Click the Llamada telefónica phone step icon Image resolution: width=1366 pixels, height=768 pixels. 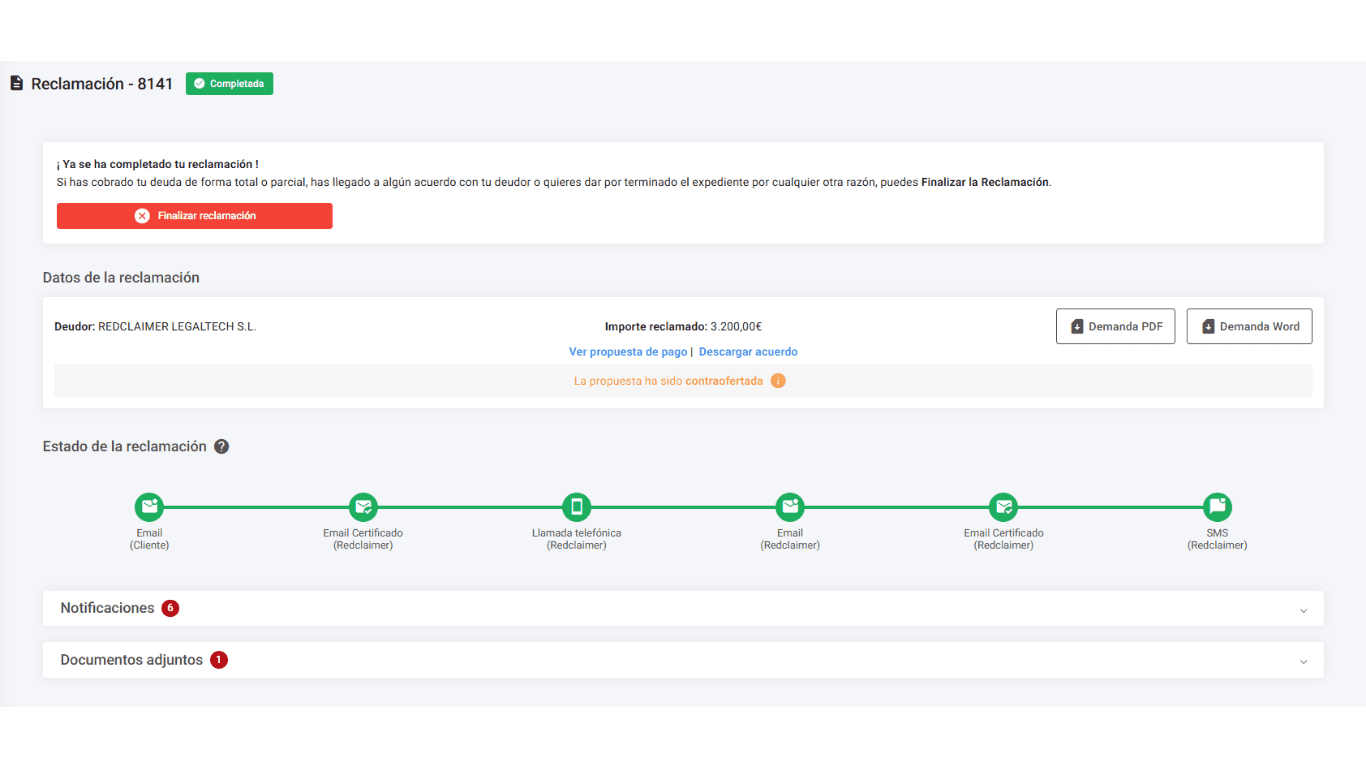coord(576,507)
